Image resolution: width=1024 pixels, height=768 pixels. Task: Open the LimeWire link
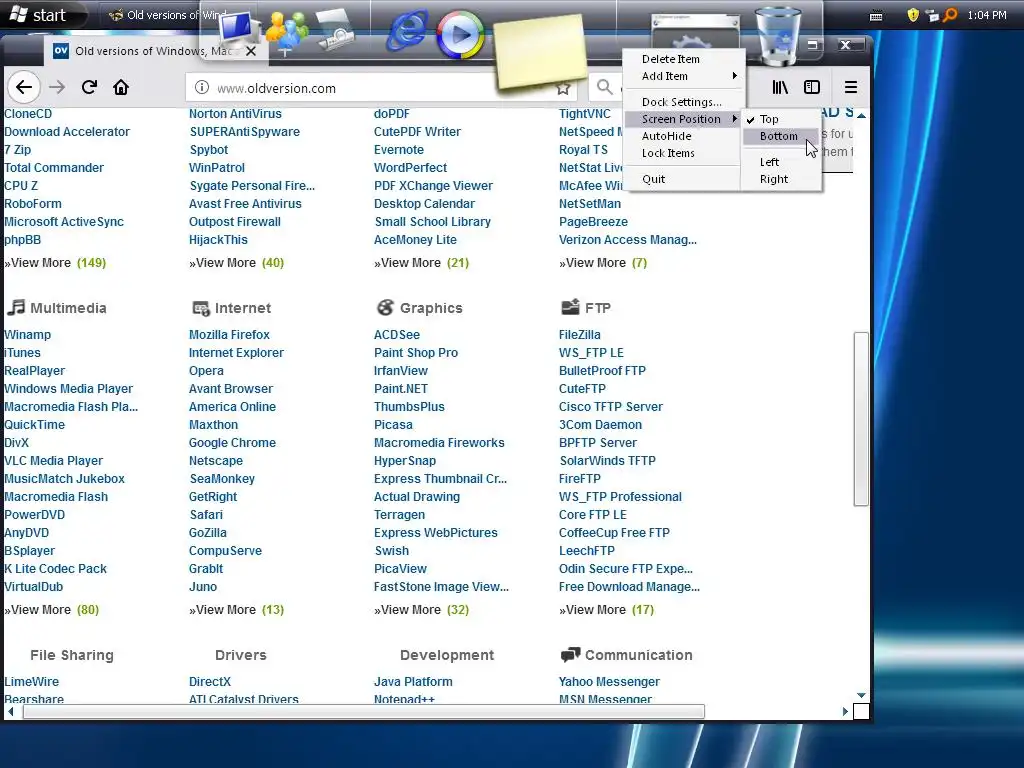31,682
